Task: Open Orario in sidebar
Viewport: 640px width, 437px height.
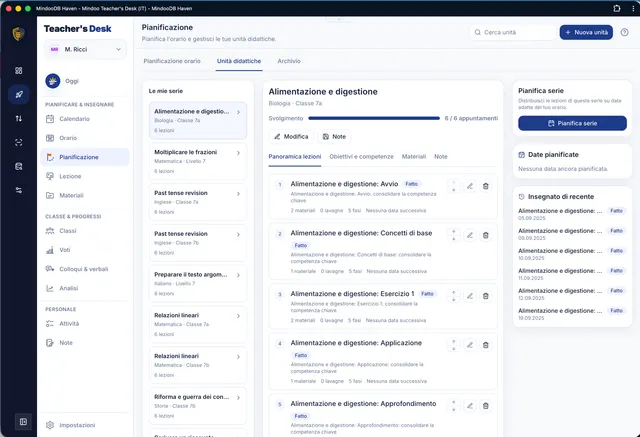Action: tap(84, 138)
